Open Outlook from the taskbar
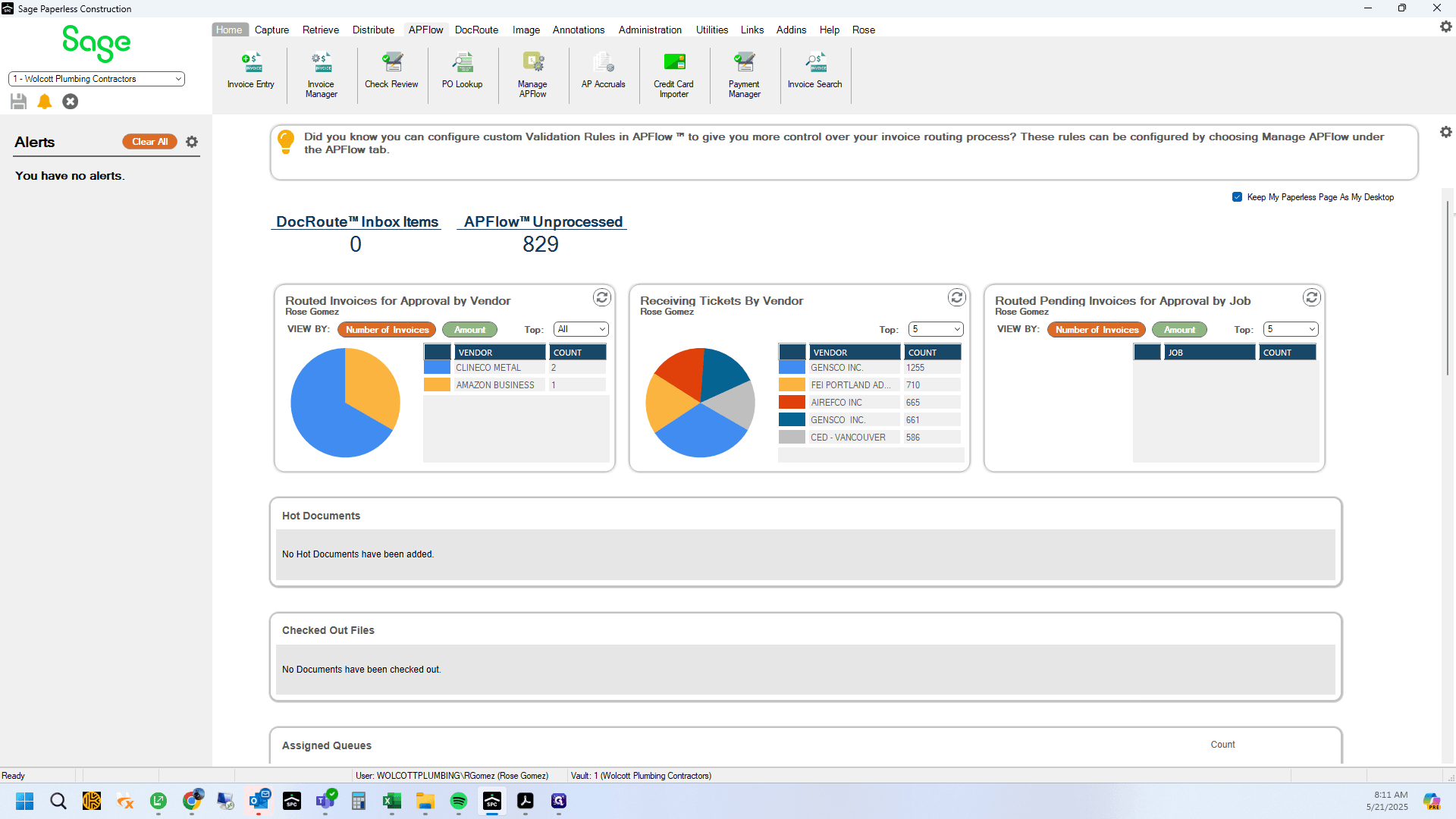 click(x=259, y=802)
